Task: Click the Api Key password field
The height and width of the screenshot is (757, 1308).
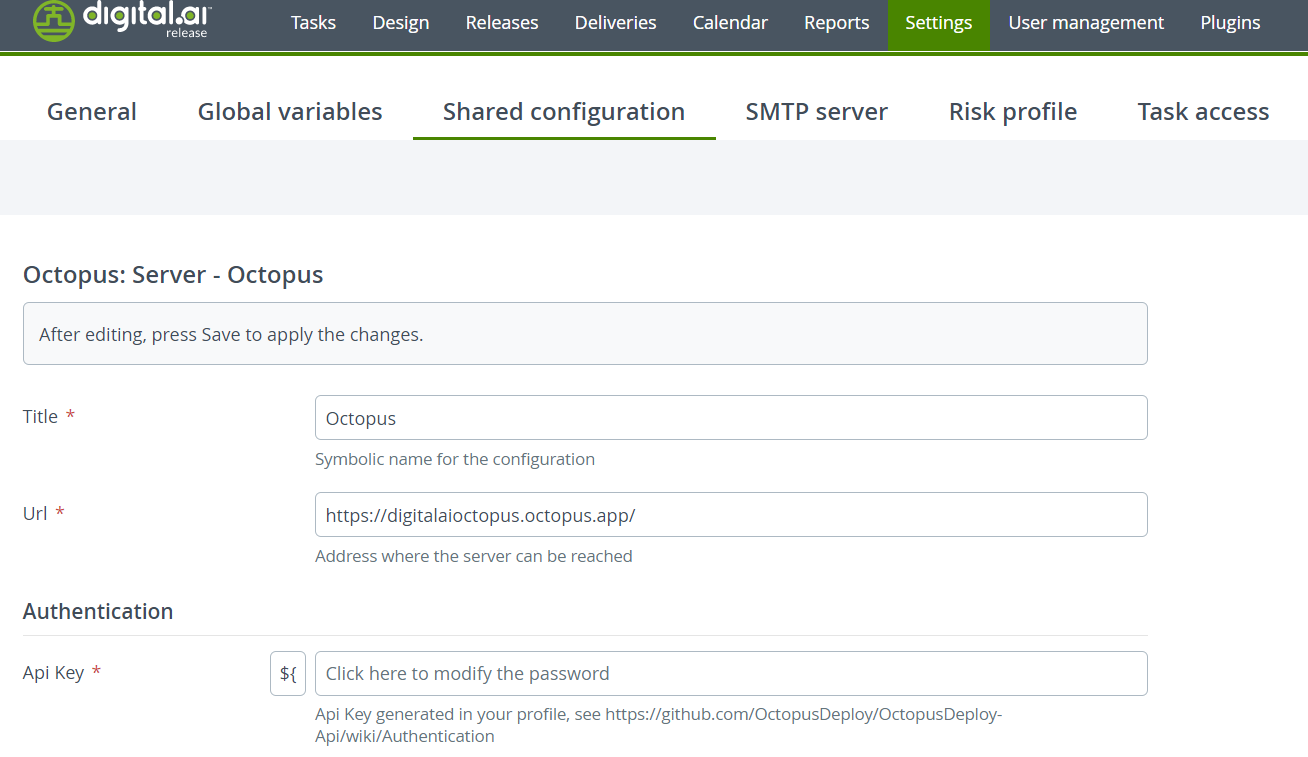Action: [731, 674]
